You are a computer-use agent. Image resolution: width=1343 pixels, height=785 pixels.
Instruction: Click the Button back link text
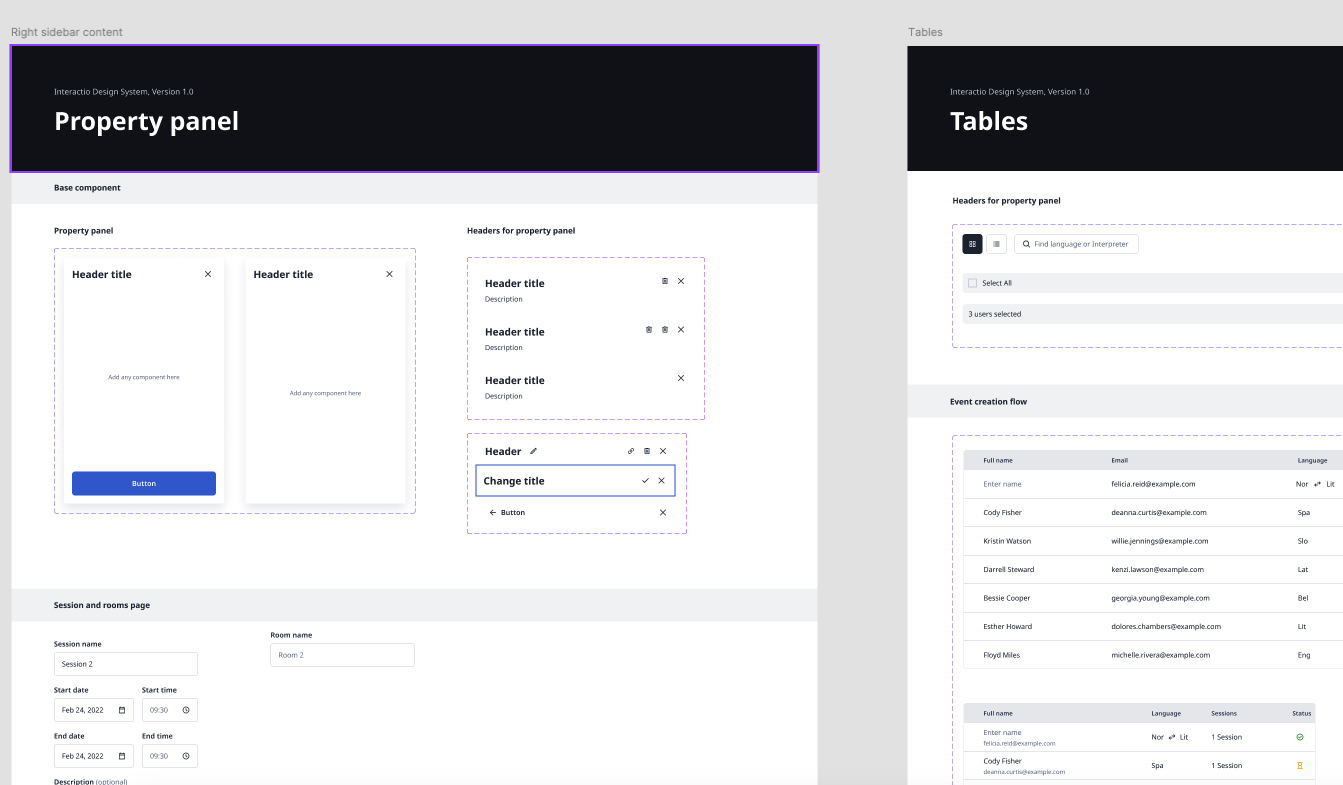pyautogui.click(x=513, y=512)
